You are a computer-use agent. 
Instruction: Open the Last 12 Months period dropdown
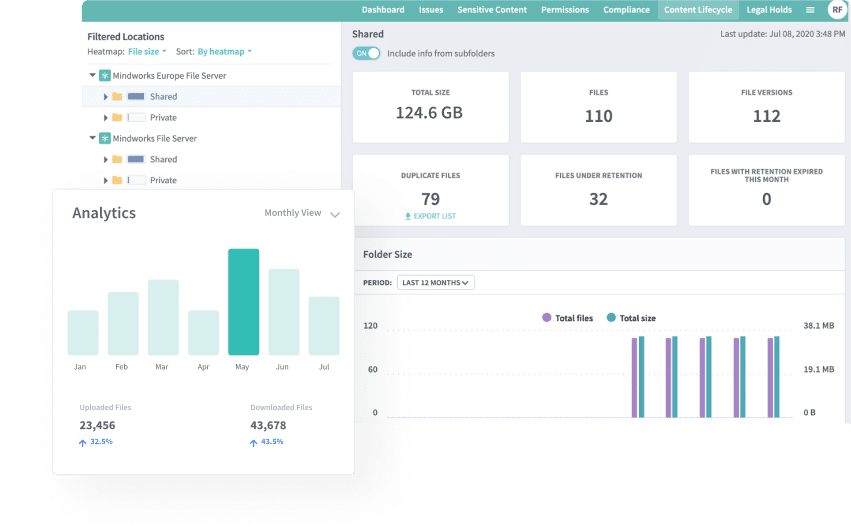coord(436,283)
